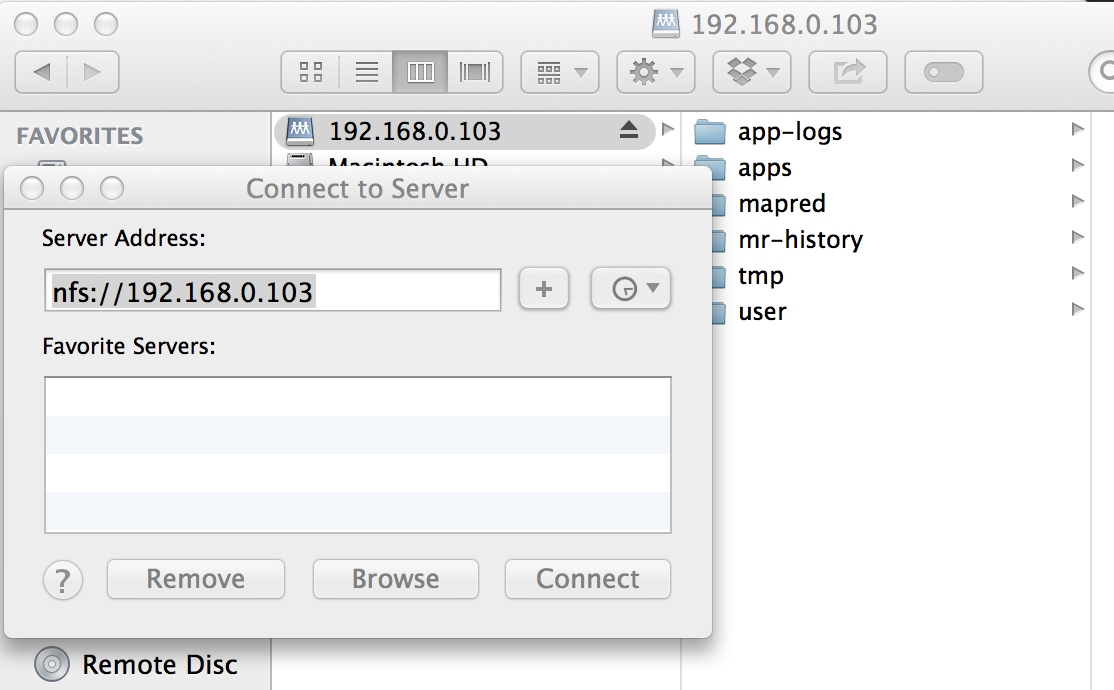Viewport: 1114px width, 690px height.
Task: Open the Dropbox toolbar menu
Action: pos(752,72)
